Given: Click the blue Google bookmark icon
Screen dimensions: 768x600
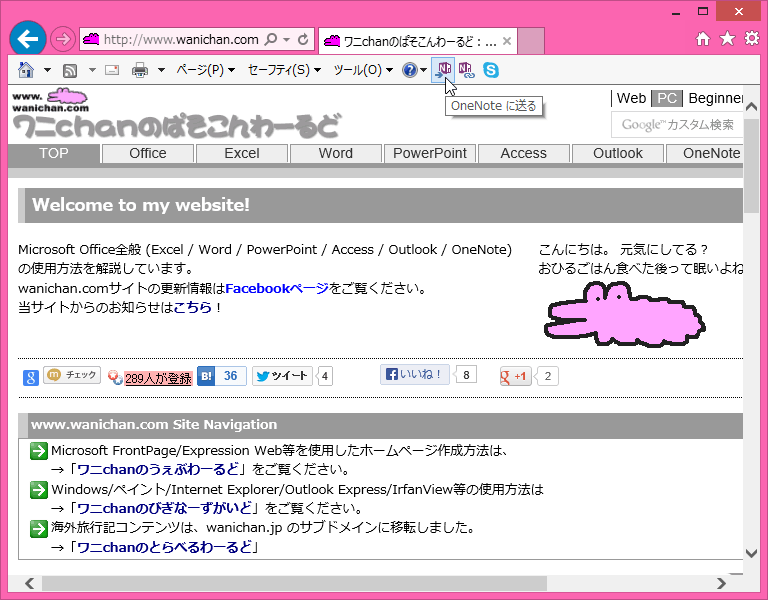Looking at the screenshot, I should 31,377.
